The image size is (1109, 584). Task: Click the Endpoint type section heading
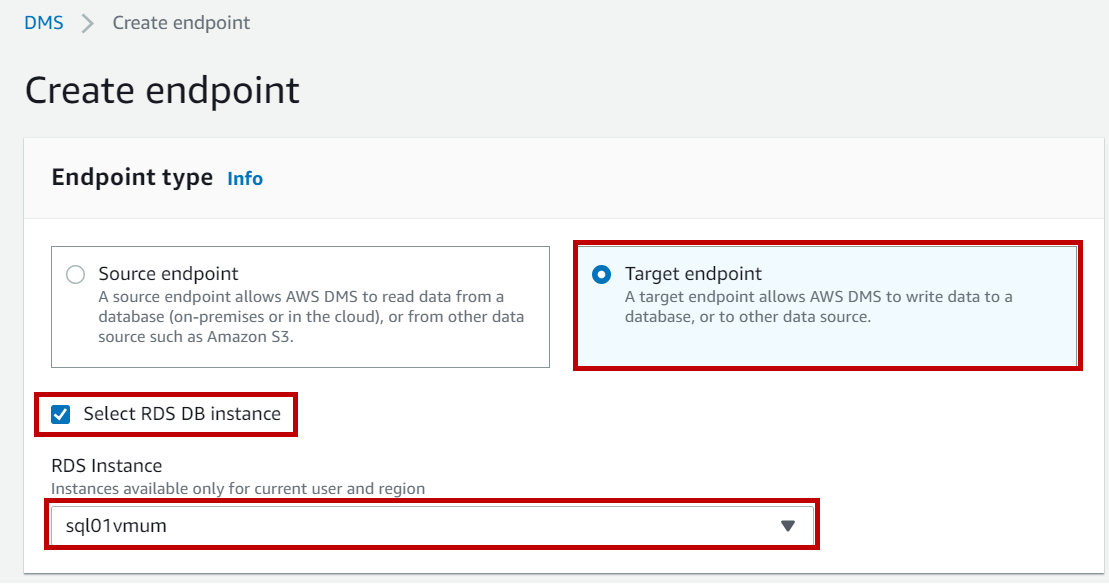click(x=132, y=178)
